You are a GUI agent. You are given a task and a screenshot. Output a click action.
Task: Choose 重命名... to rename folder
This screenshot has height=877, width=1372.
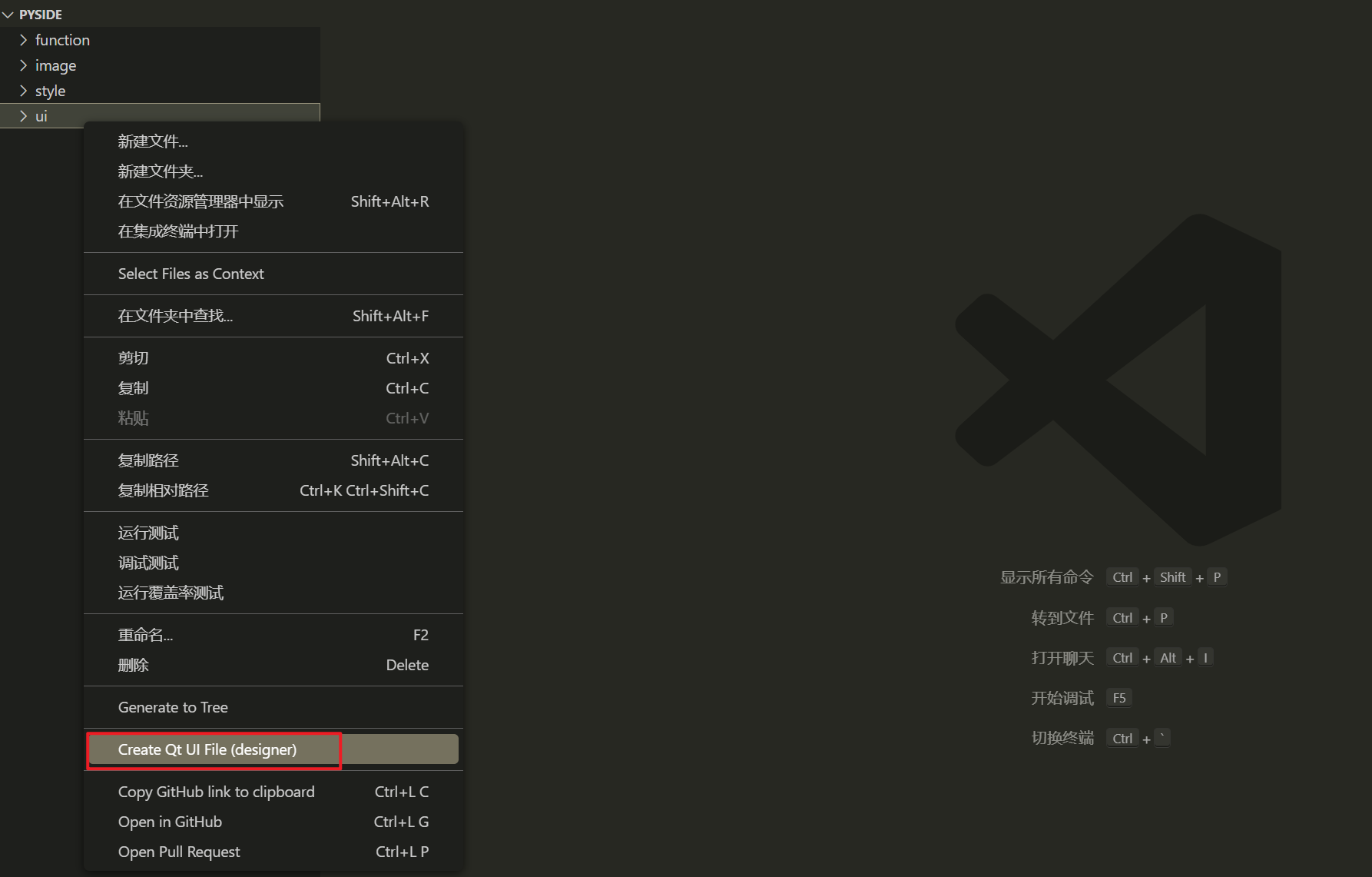tap(145, 635)
